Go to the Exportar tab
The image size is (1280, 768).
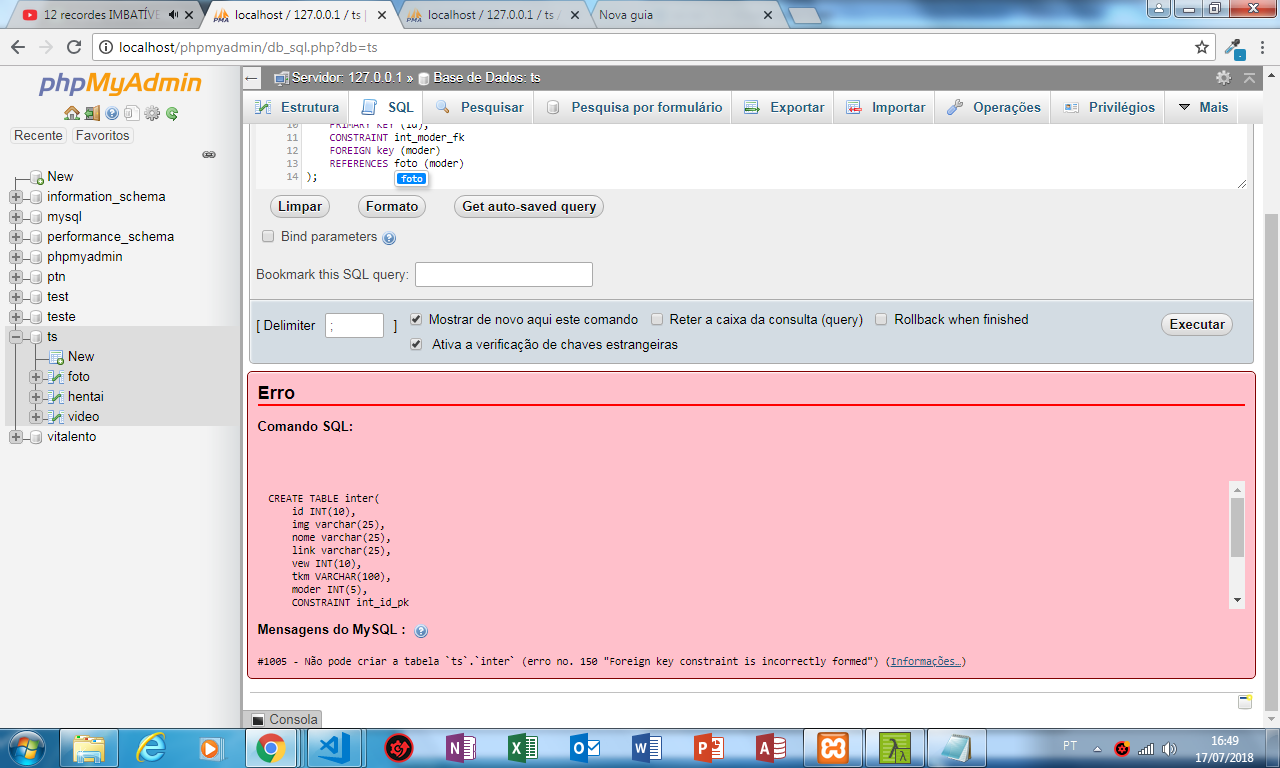point(784,107)
